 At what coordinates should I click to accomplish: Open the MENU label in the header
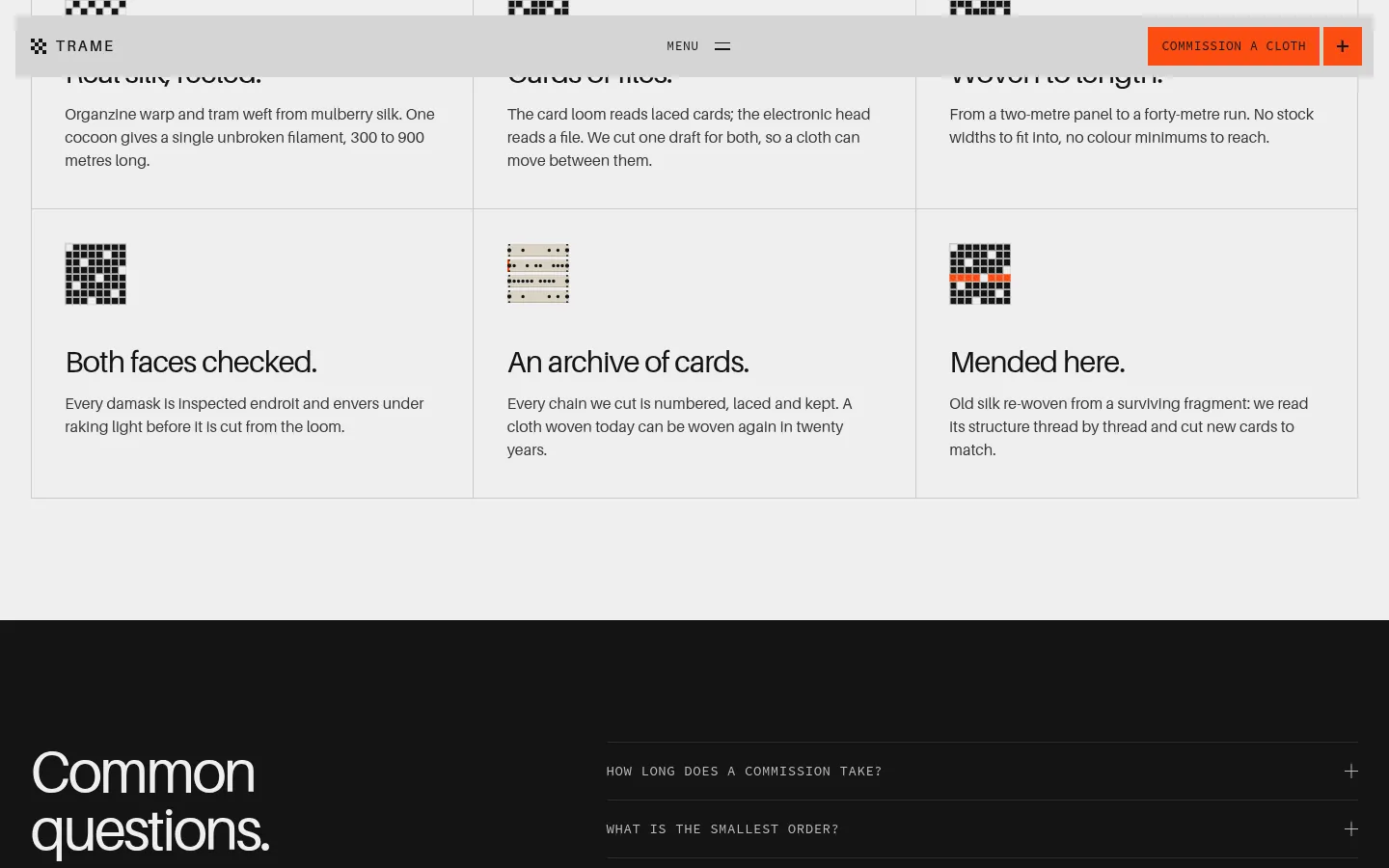point(682,46)
